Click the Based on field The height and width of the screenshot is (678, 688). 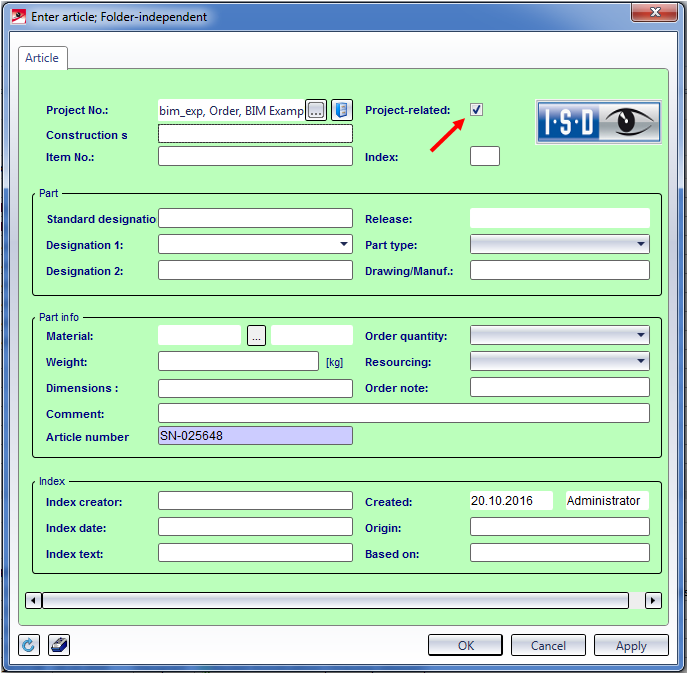pos(560,553)
